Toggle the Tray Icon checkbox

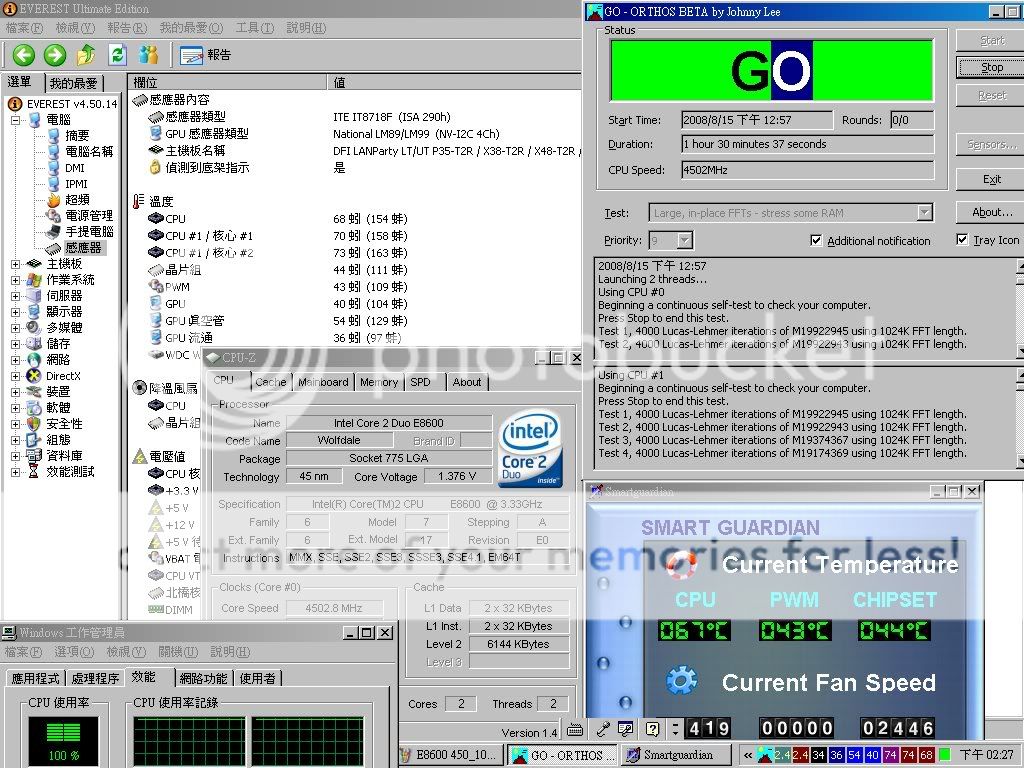pyautogui.click(x=962, y=240)
